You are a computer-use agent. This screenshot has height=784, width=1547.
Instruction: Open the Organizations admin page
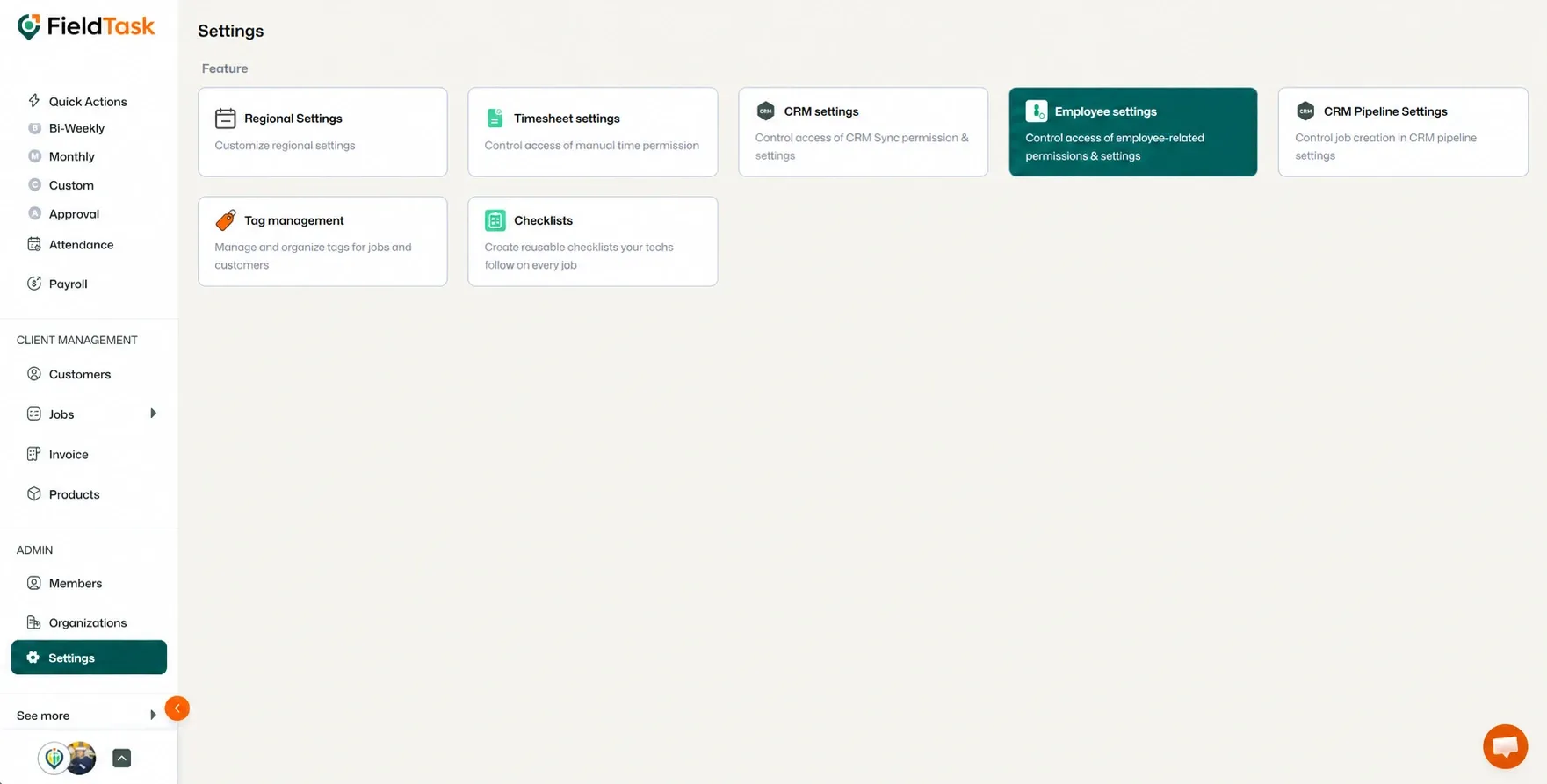point(89,622)
